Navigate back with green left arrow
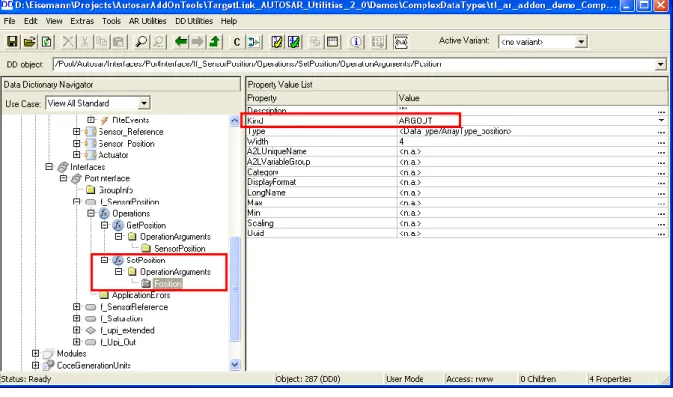 click(181, 42)
